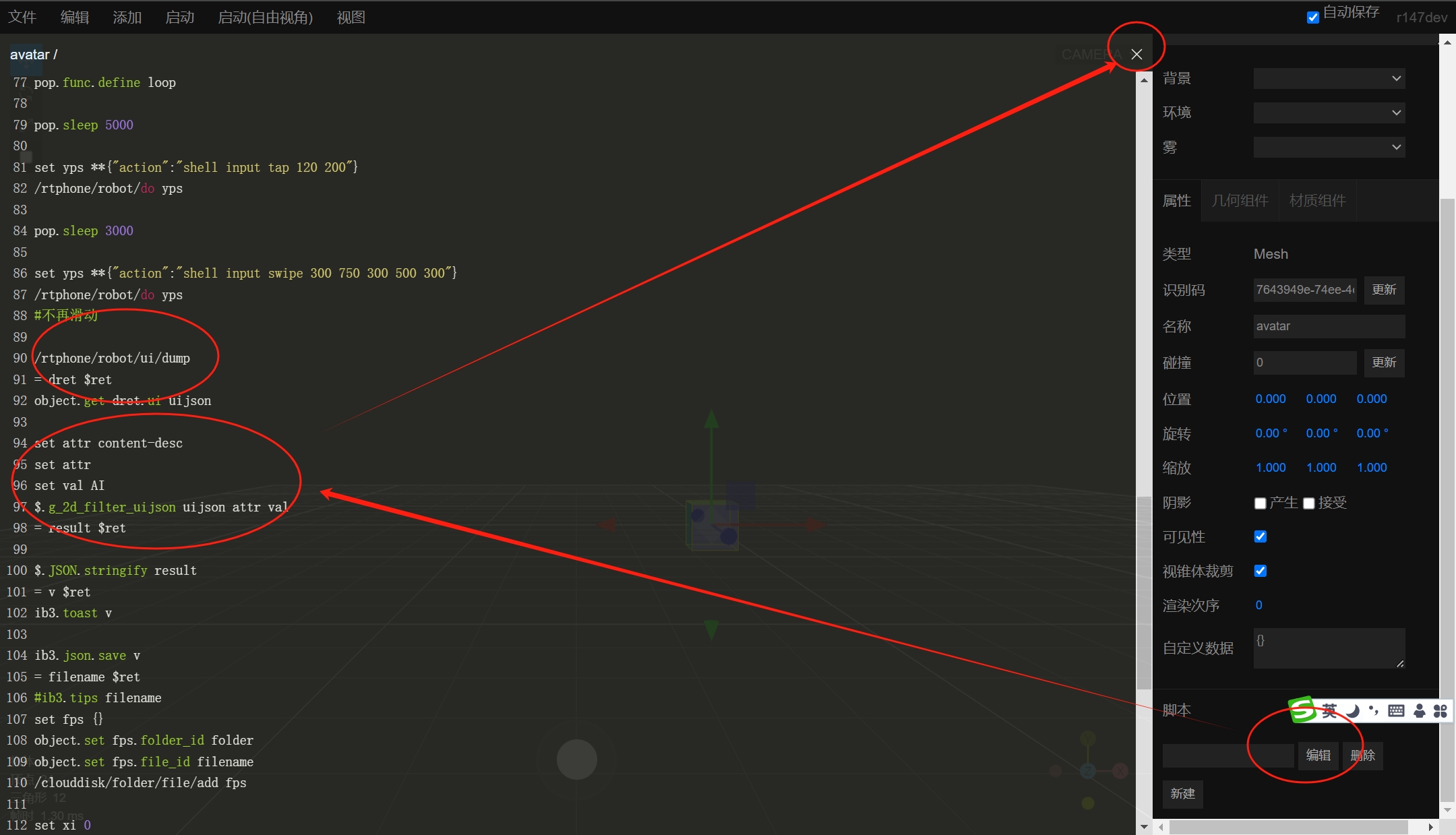Click the 名称 field containing avatar
The width and height of the screenshot is (1456, 835).
pyautogui.click(x=1329, y=326)
